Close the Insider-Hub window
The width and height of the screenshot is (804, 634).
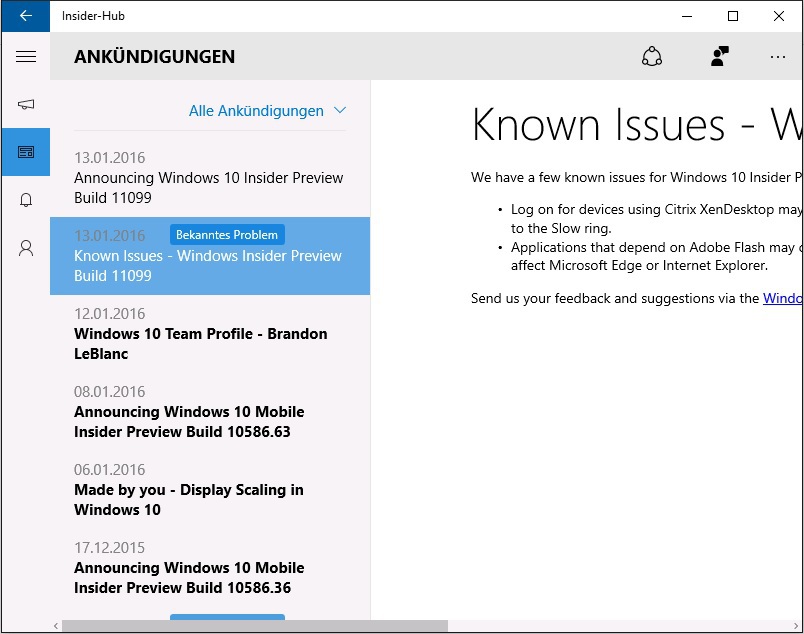click(778, 16)
